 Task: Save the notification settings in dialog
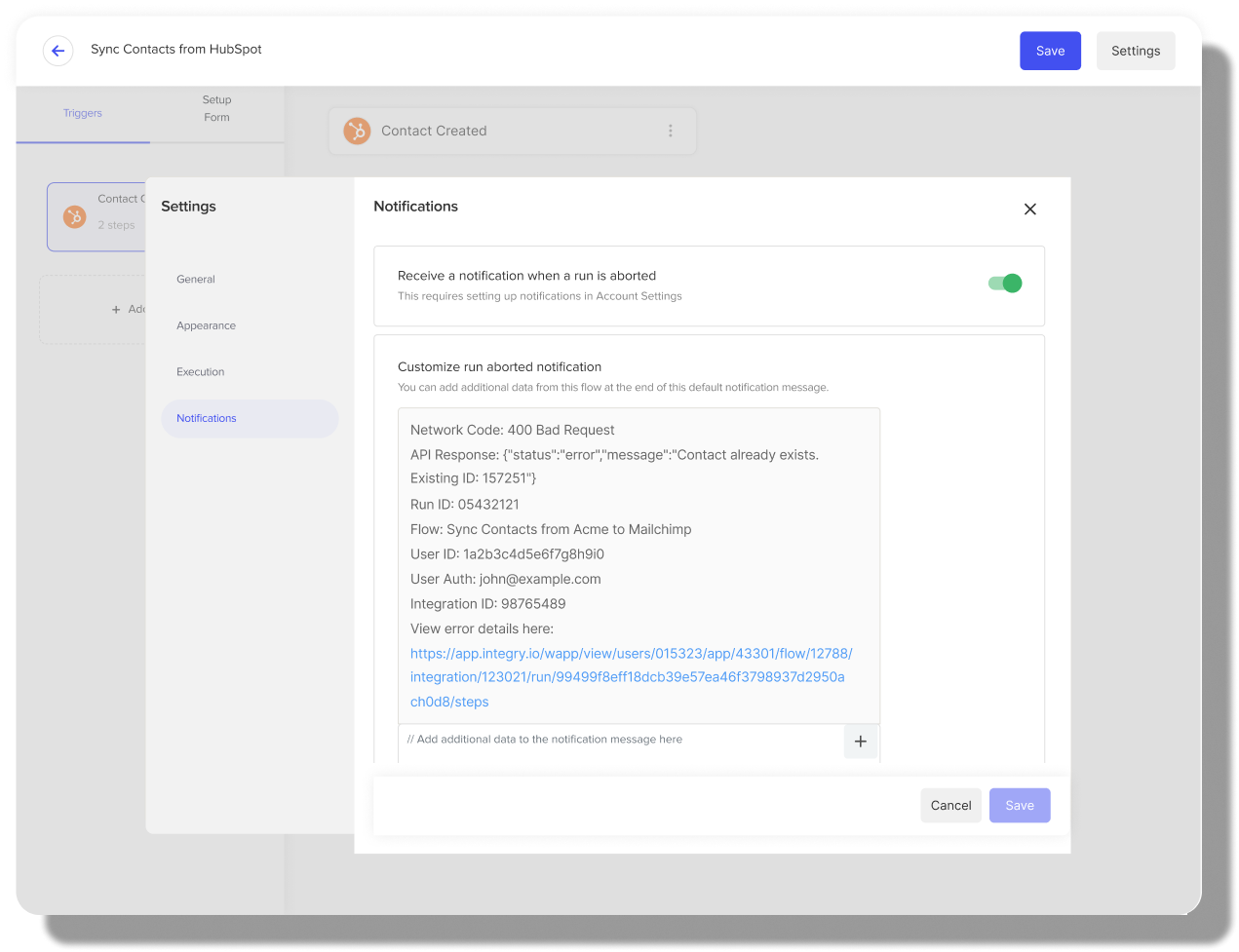pos(1020,806)
